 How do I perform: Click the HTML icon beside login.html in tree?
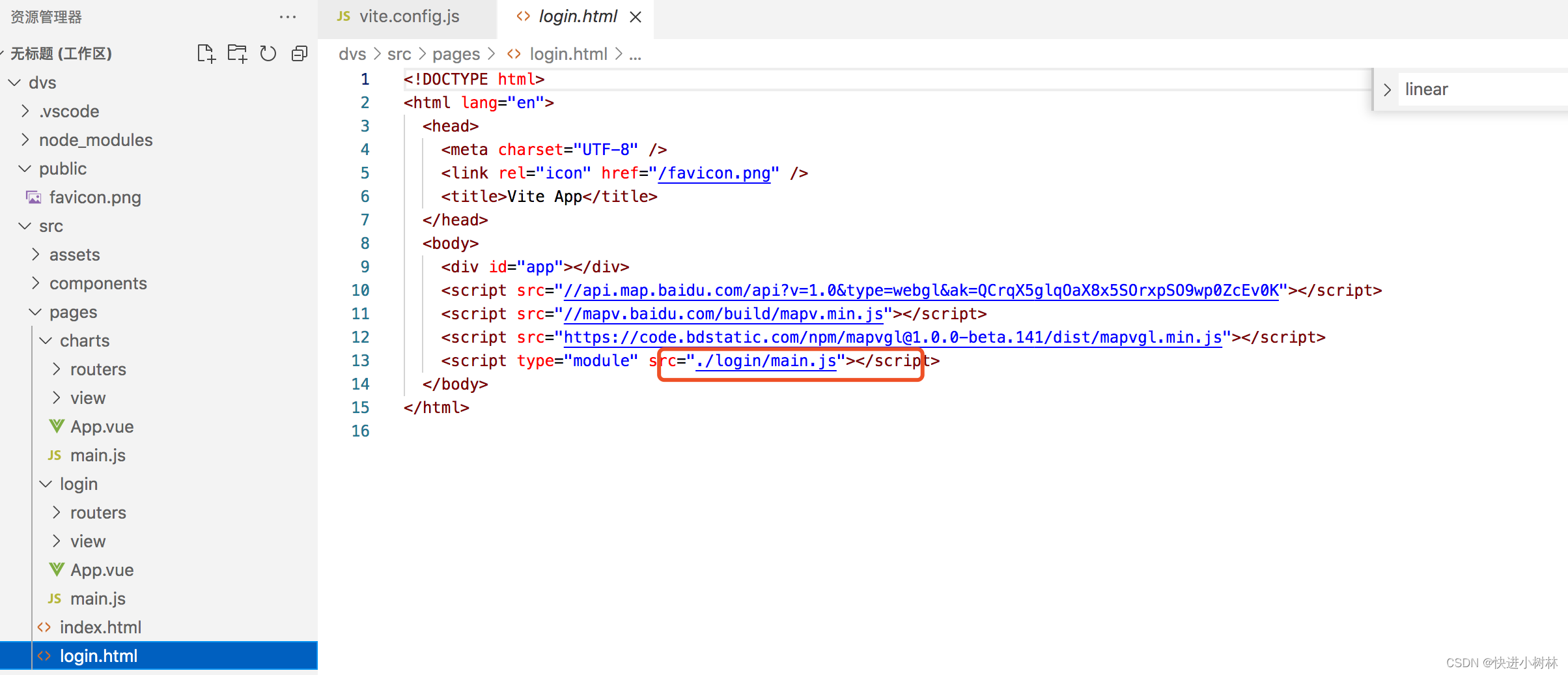pos(44,655)
